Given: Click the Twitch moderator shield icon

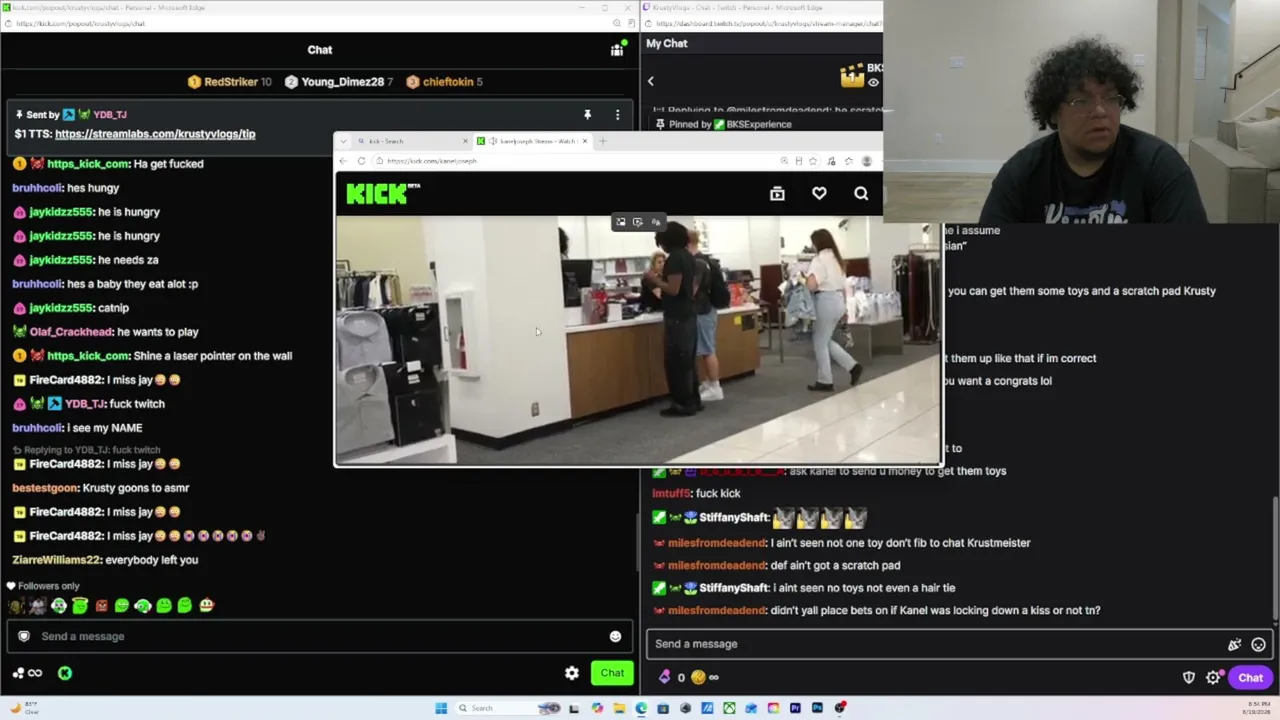Looking at the screenshot, I should pyautogui.click(x=1189, y=678).
